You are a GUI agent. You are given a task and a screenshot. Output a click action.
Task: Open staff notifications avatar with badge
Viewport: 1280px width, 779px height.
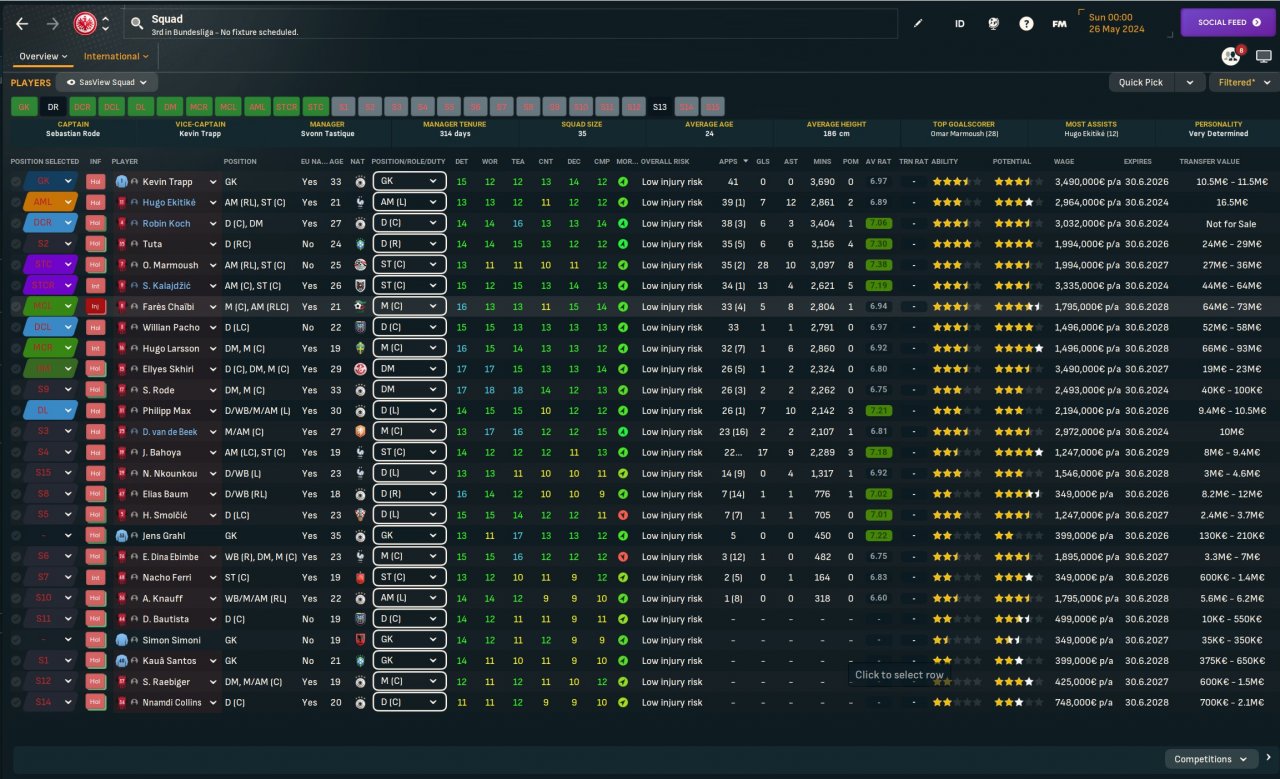tap(1231, 56)
